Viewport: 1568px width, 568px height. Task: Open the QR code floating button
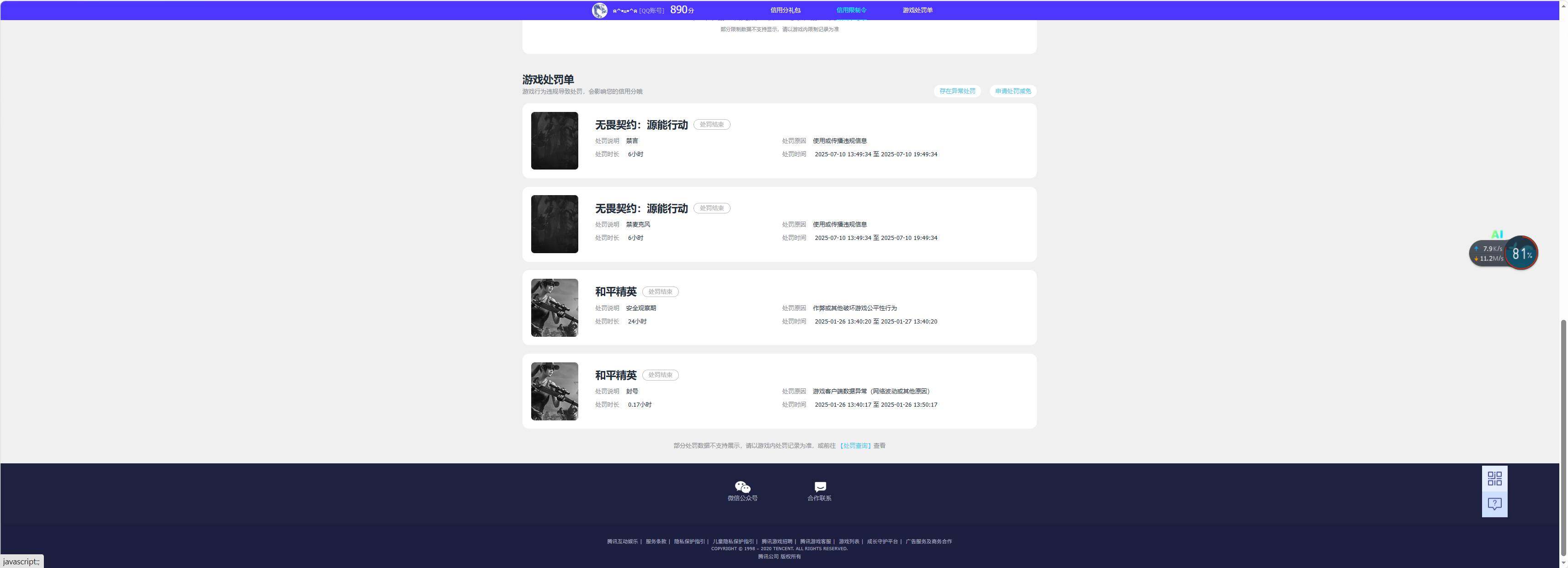click(1494, 478)
